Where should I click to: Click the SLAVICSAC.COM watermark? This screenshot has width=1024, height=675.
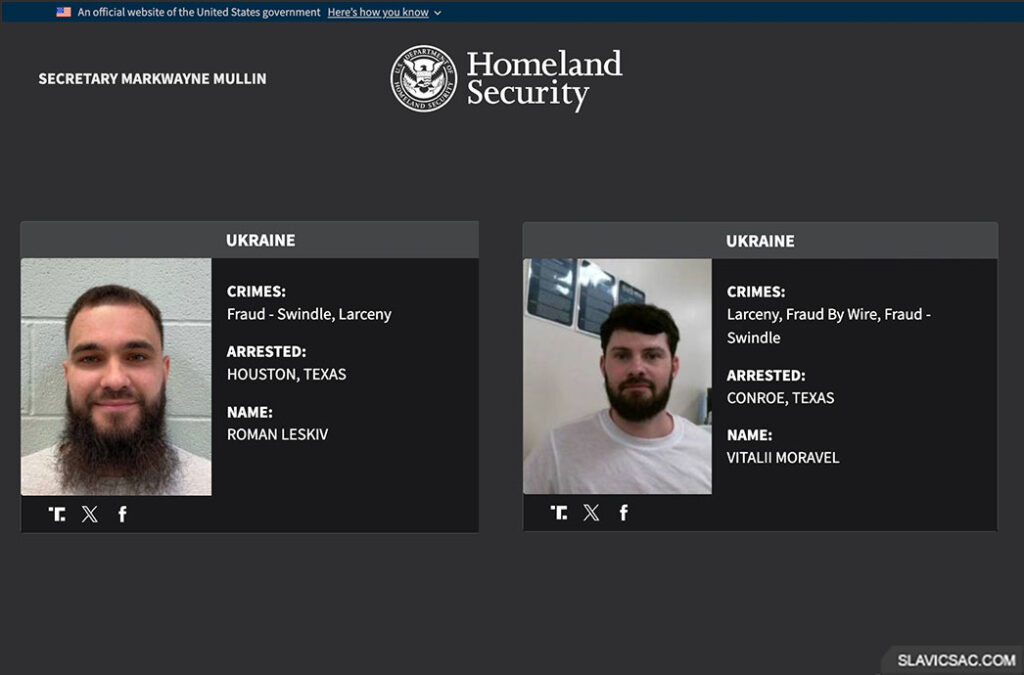pos(956,660)
